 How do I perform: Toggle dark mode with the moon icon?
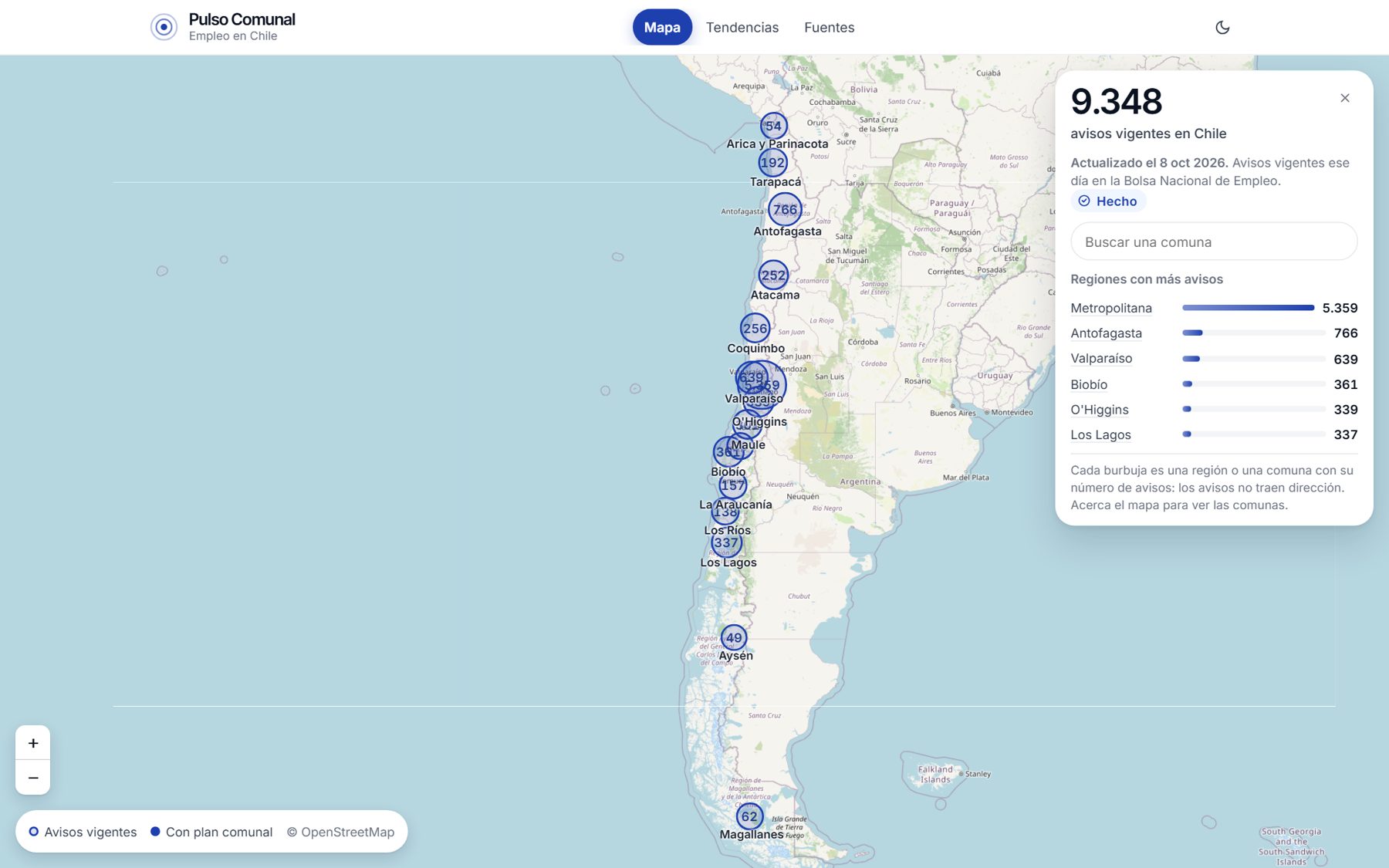(x=1222, y=28)
